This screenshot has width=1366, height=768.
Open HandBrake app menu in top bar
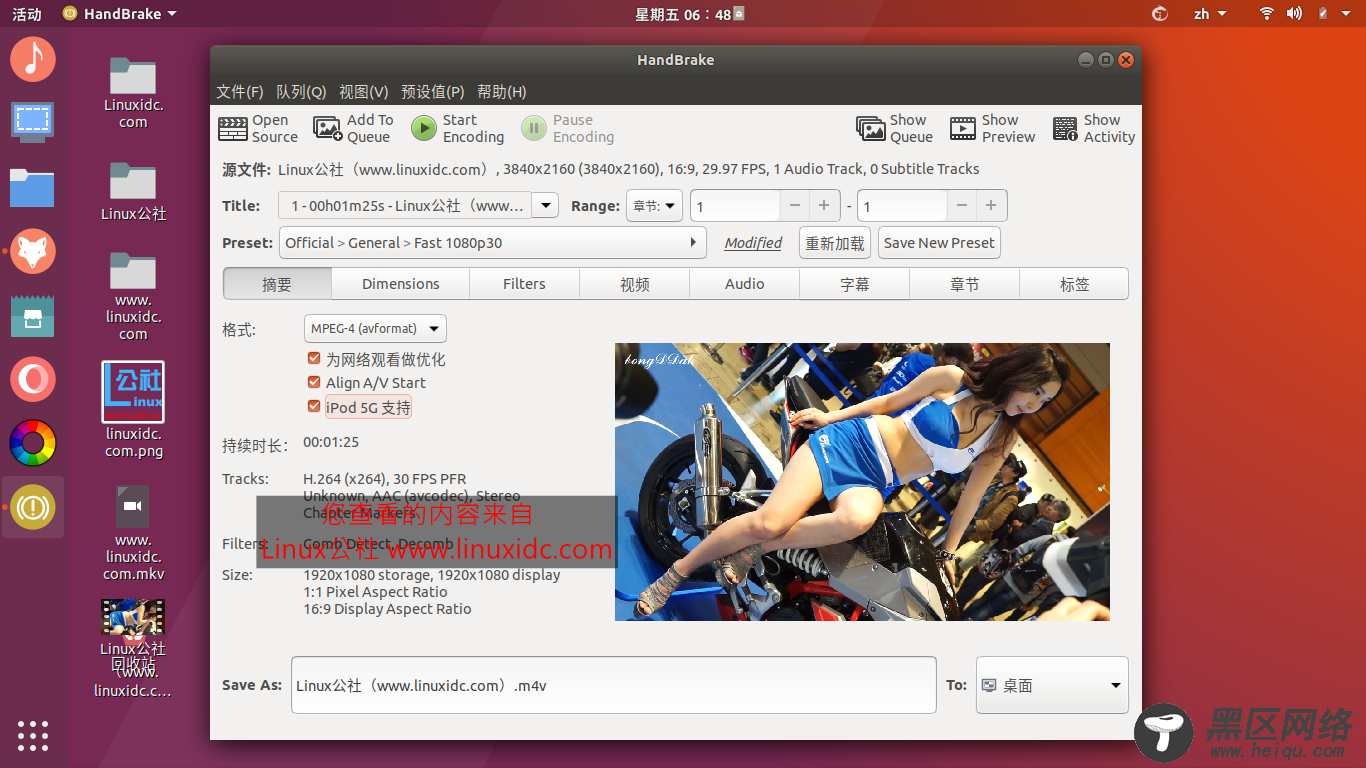119,14
